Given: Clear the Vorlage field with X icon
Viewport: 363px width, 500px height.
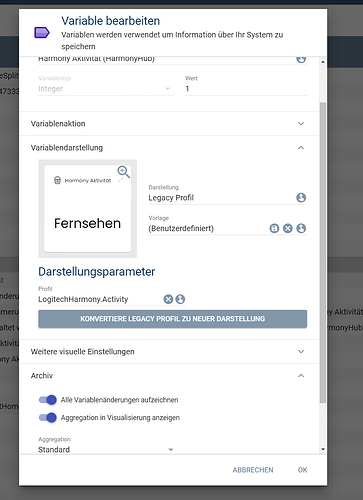Looking at the screenshot, I should [288, 228].
